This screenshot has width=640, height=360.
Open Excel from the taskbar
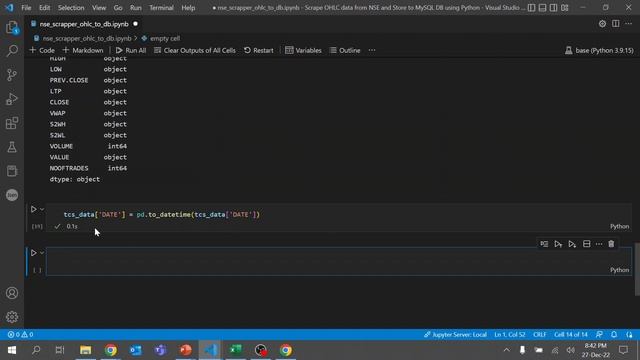pyautogui.click(x=236, y=350)
